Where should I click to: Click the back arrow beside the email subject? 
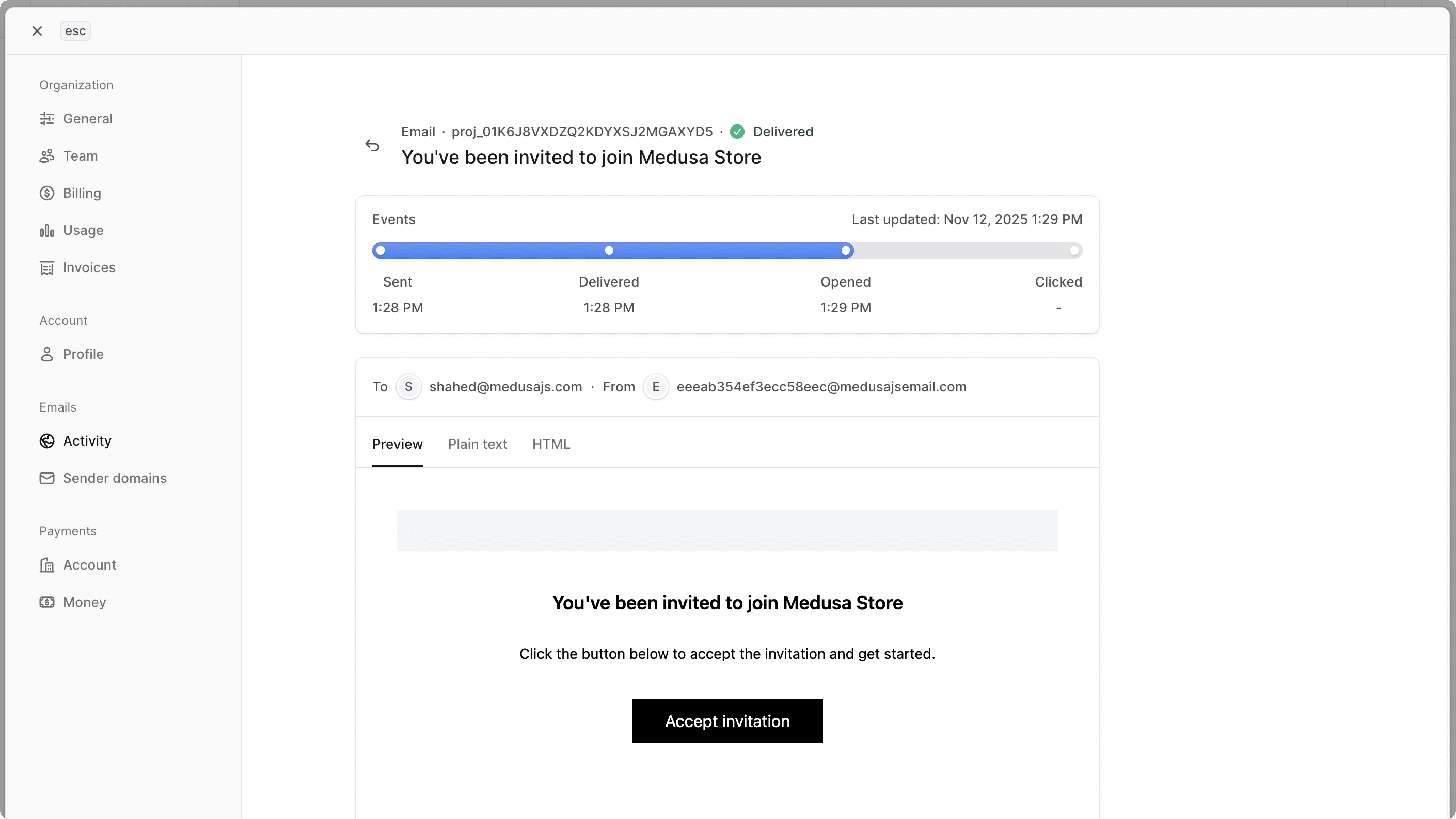coord(372,145)
